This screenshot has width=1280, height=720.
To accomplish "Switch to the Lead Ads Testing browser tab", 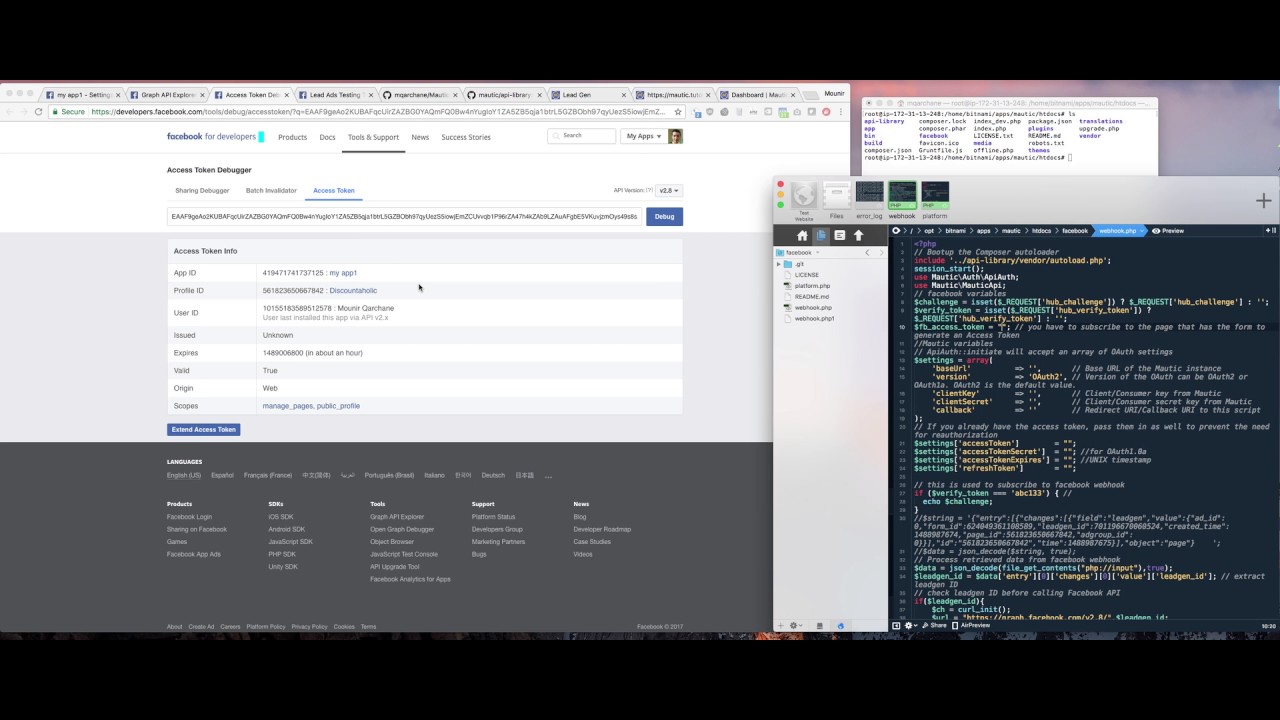I will (x=334, y=95).
